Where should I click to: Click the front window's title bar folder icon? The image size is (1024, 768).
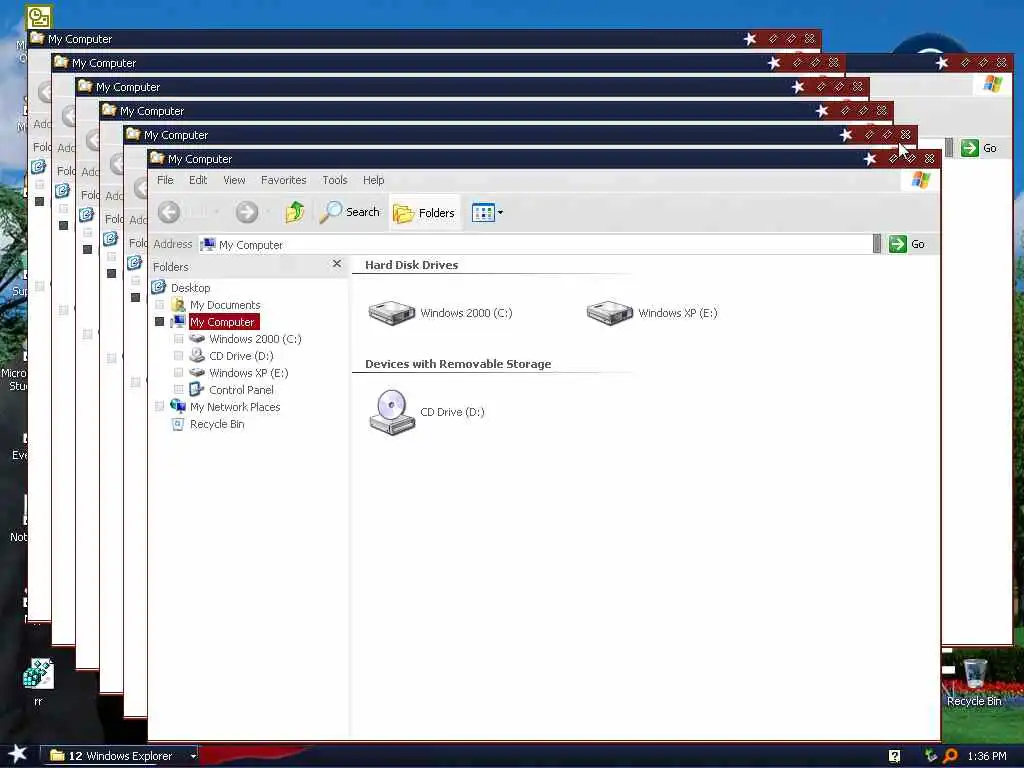pyautogui.click(x=157, y=158)
